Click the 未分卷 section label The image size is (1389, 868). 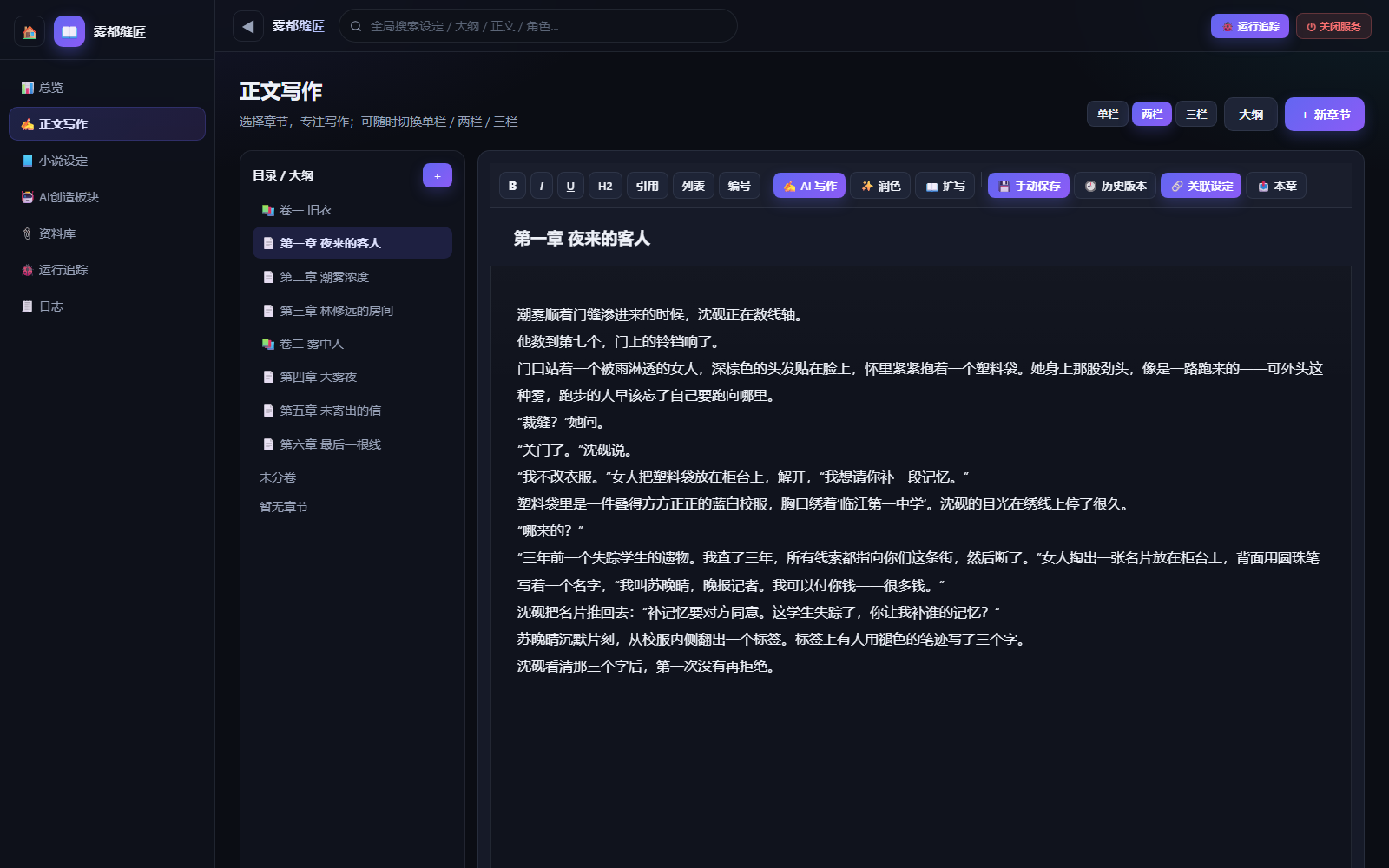(x=278, y=477)
